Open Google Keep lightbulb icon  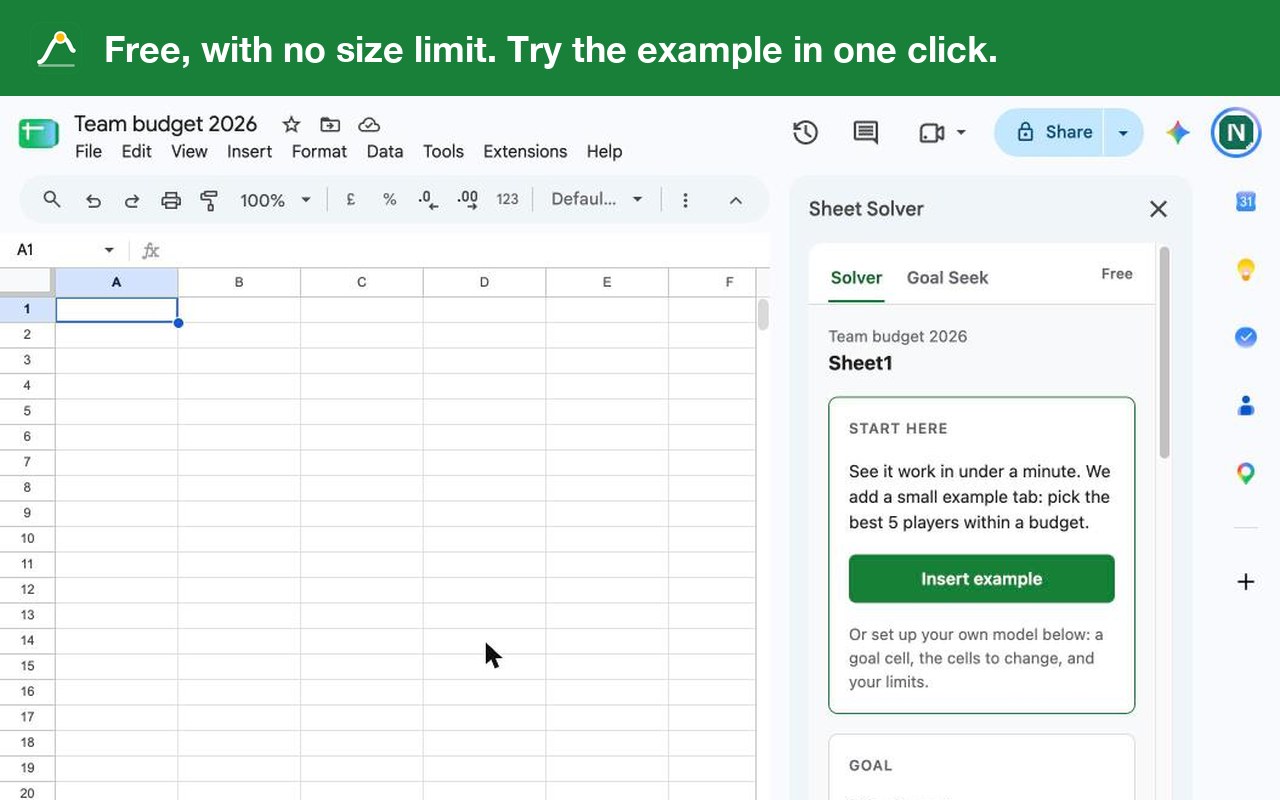click(x=1246, y=269)
